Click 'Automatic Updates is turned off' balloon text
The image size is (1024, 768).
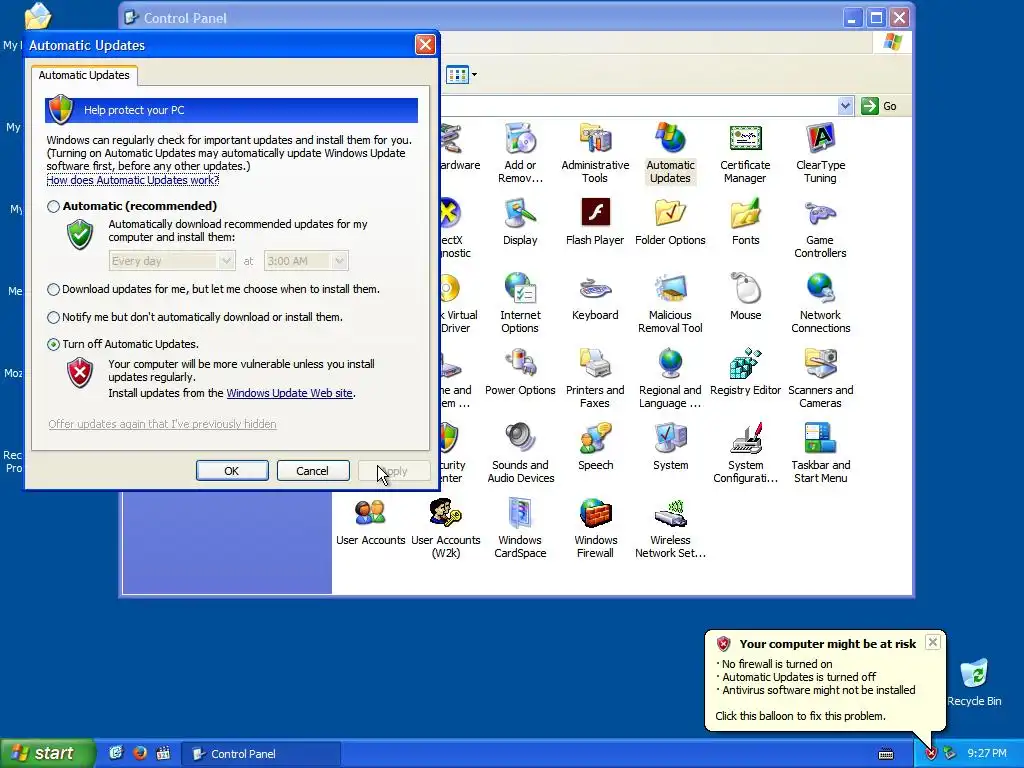coord(799,677)
